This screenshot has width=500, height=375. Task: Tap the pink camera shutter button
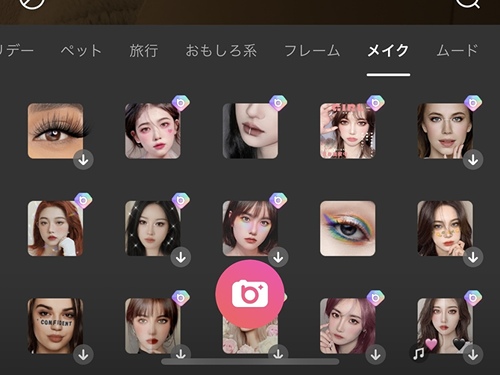coord(250,294)
